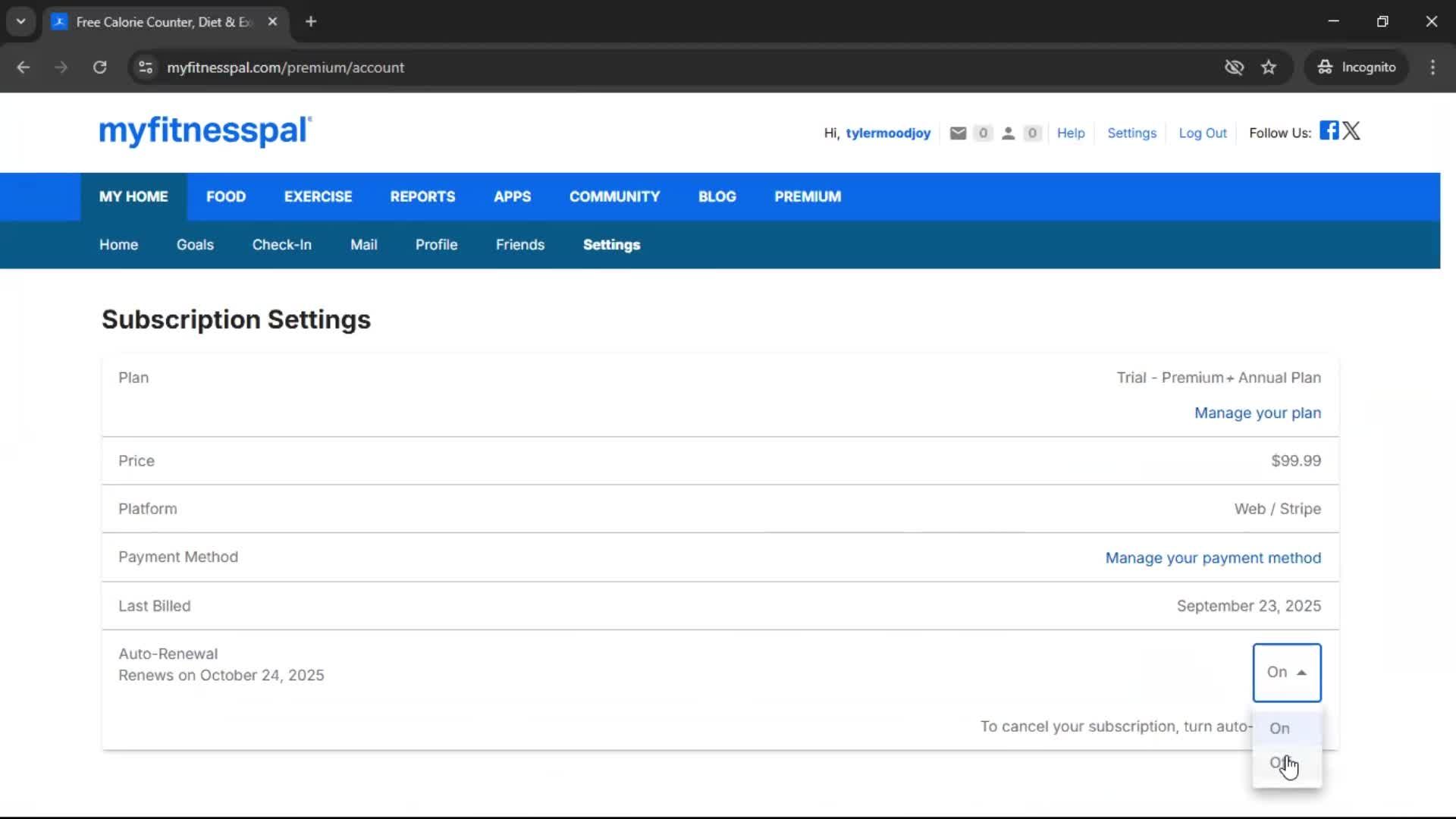
Task: Go to Check-In in the sub-navigation
Action: [x=281, y=245]
